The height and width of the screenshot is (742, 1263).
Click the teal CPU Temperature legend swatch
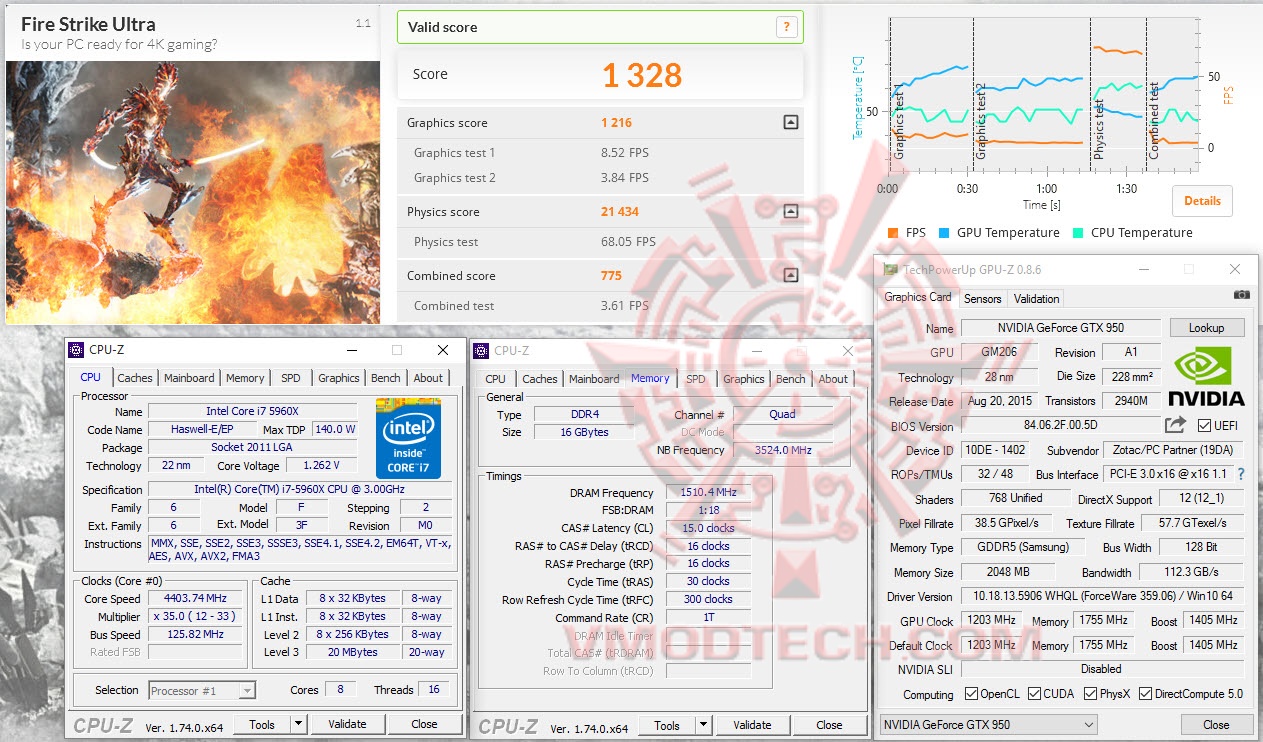[x=1078, y=233]
